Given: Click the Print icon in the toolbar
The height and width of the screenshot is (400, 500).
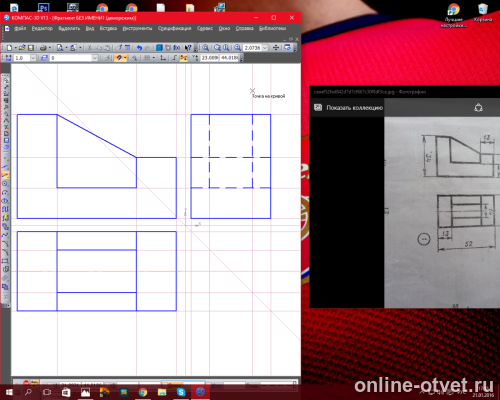Looking at the screenshot, I should [x=43, y=48].
